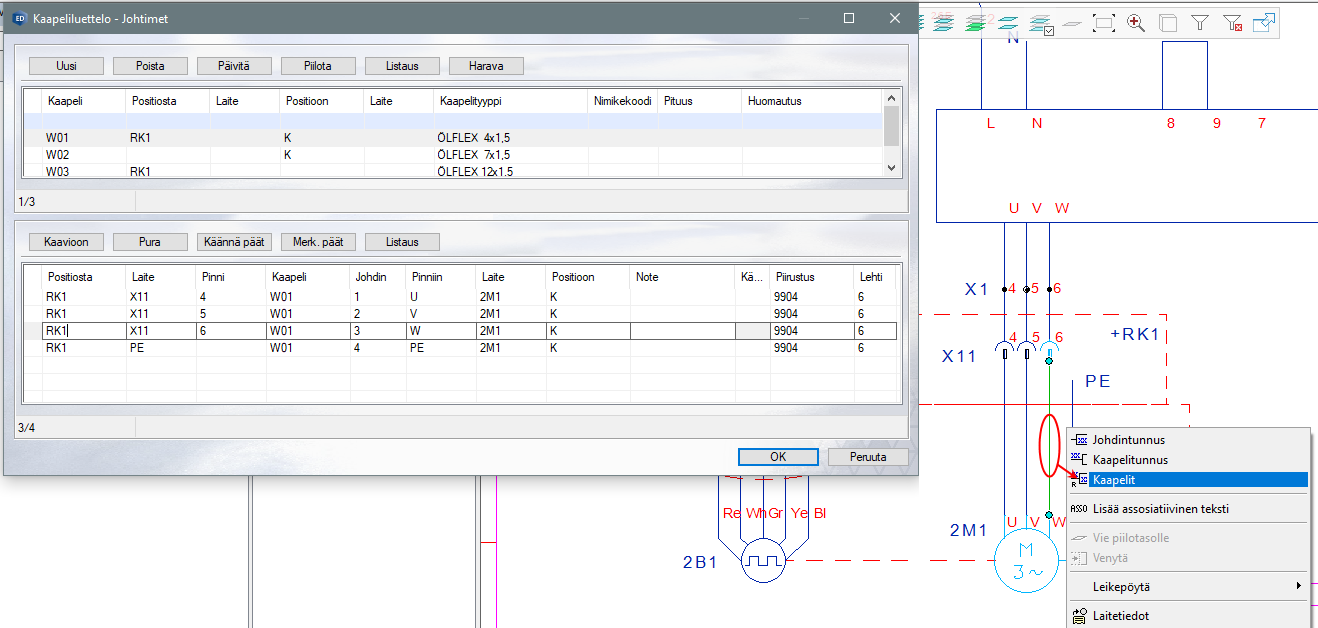Screen dimensions: 1318x628
Task: Toggle the layers icon with checkbox
Action: [x=1040, y=22]
